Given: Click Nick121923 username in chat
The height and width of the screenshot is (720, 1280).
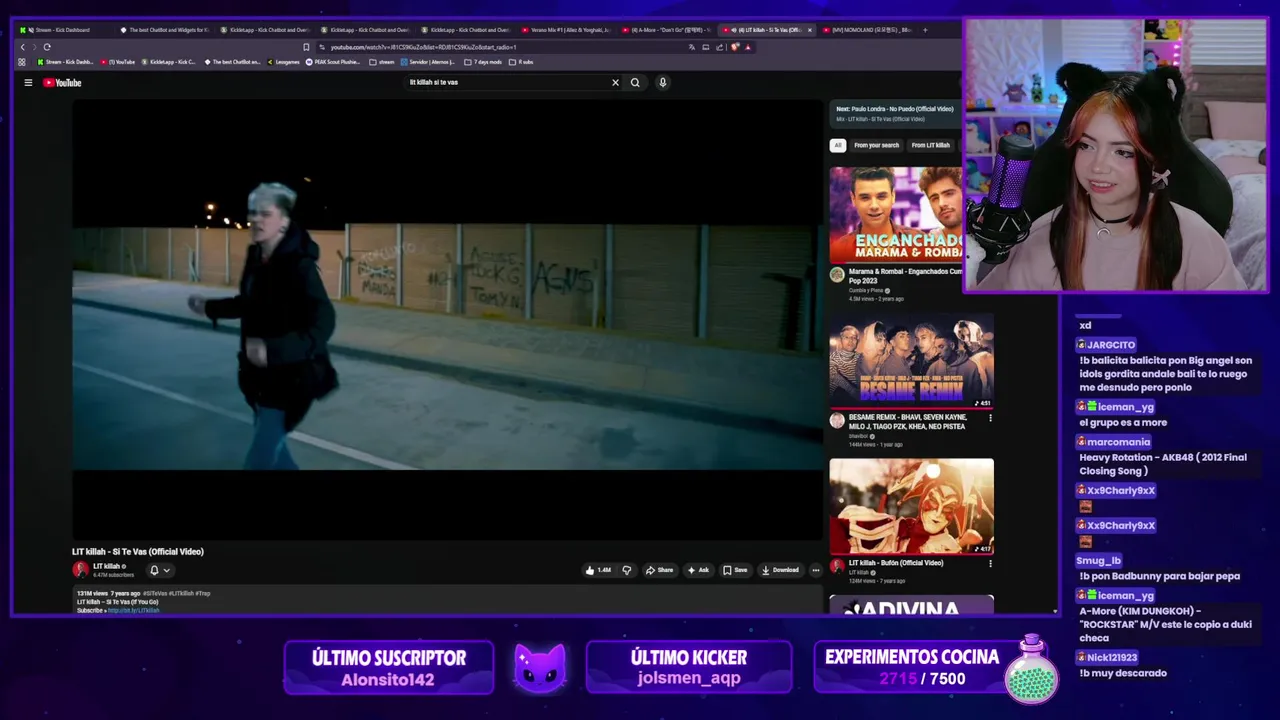Looking at the screenshot, I should [x=1112, y=658].
